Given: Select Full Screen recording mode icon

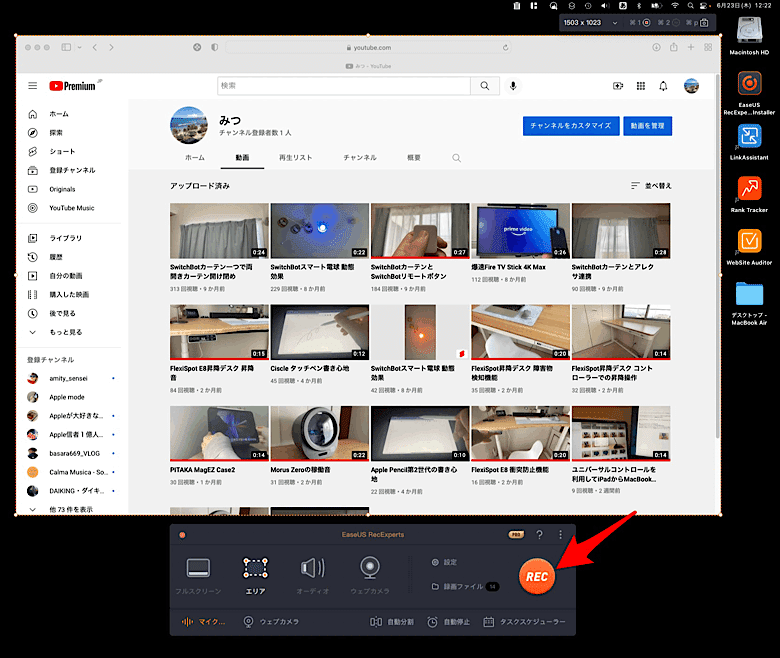Looking at the screenshot, I should tap(198, 568).
